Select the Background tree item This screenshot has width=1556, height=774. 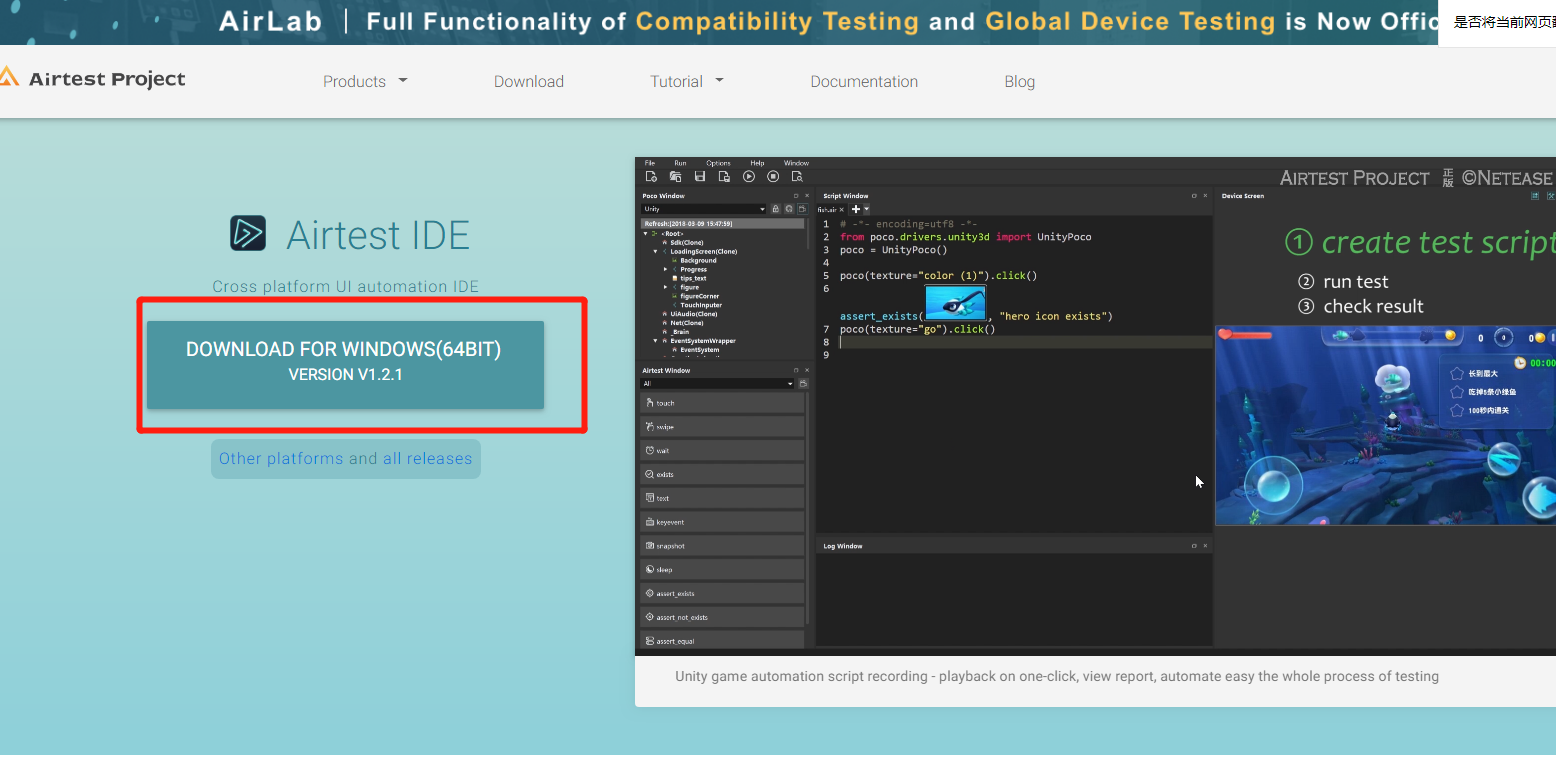click(698, 260)
